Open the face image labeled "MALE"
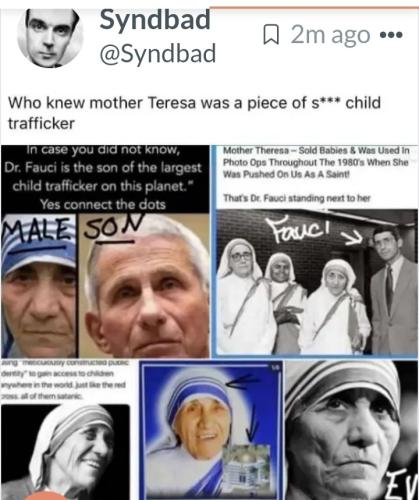Viewport: 419px width, 500px height. coord(39,285)
